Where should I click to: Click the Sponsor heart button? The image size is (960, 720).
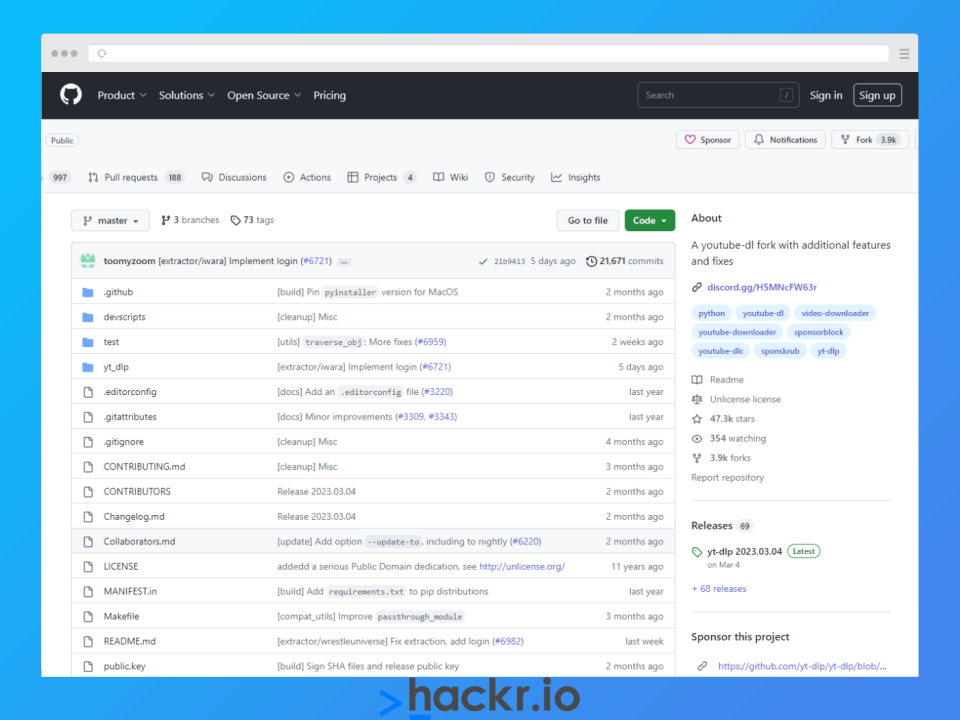tap(708, 140)
